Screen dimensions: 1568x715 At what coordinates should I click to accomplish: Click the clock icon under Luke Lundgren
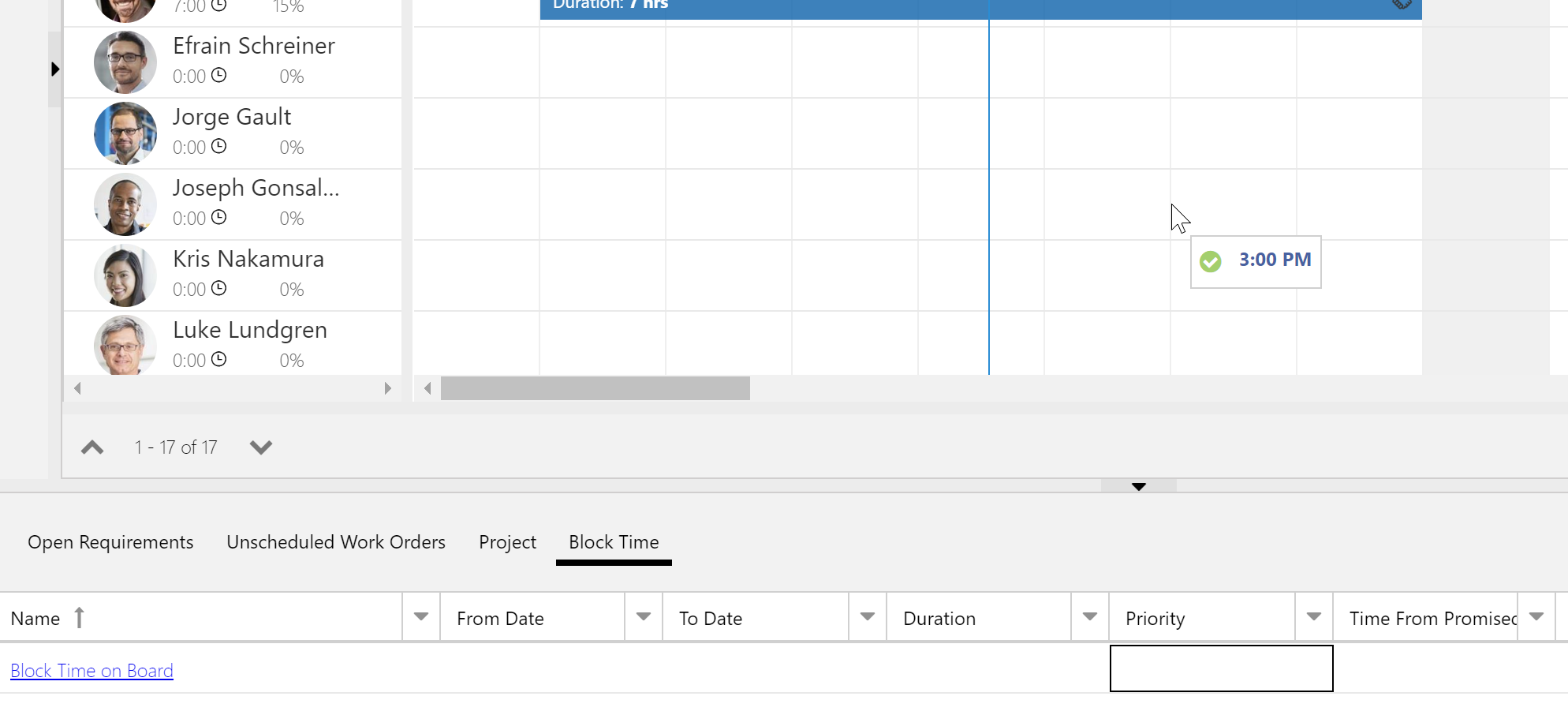[x=219, y=359]
